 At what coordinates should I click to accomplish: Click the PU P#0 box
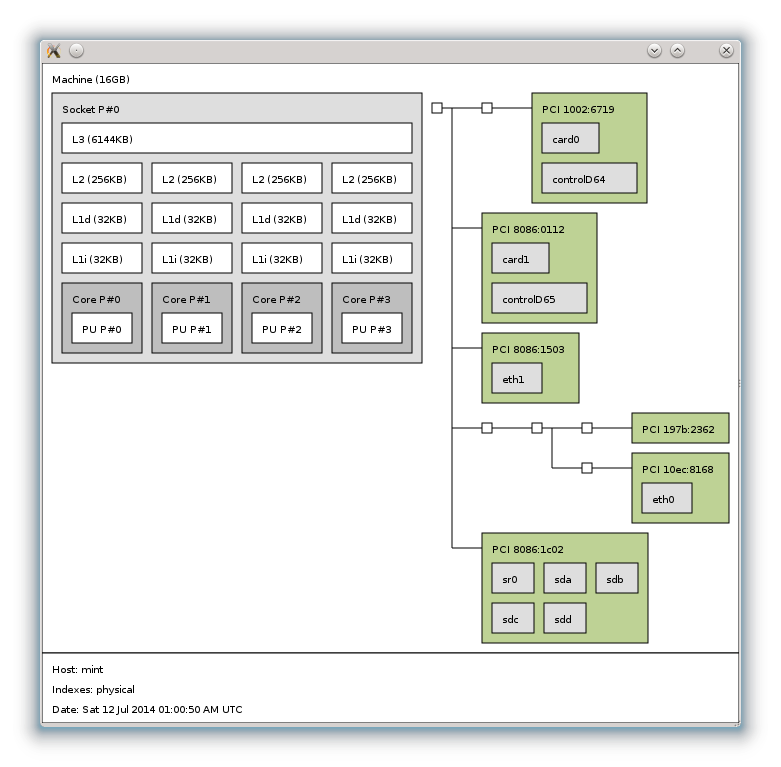[x=102, y=328]
